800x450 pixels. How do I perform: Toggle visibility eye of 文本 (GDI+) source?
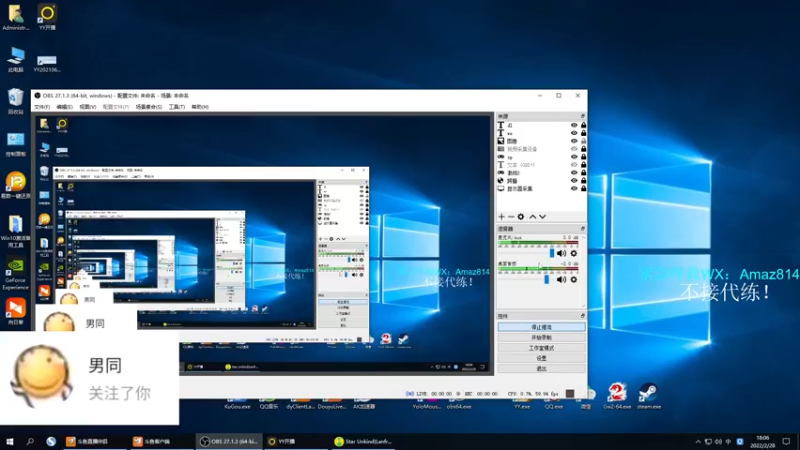574,165
